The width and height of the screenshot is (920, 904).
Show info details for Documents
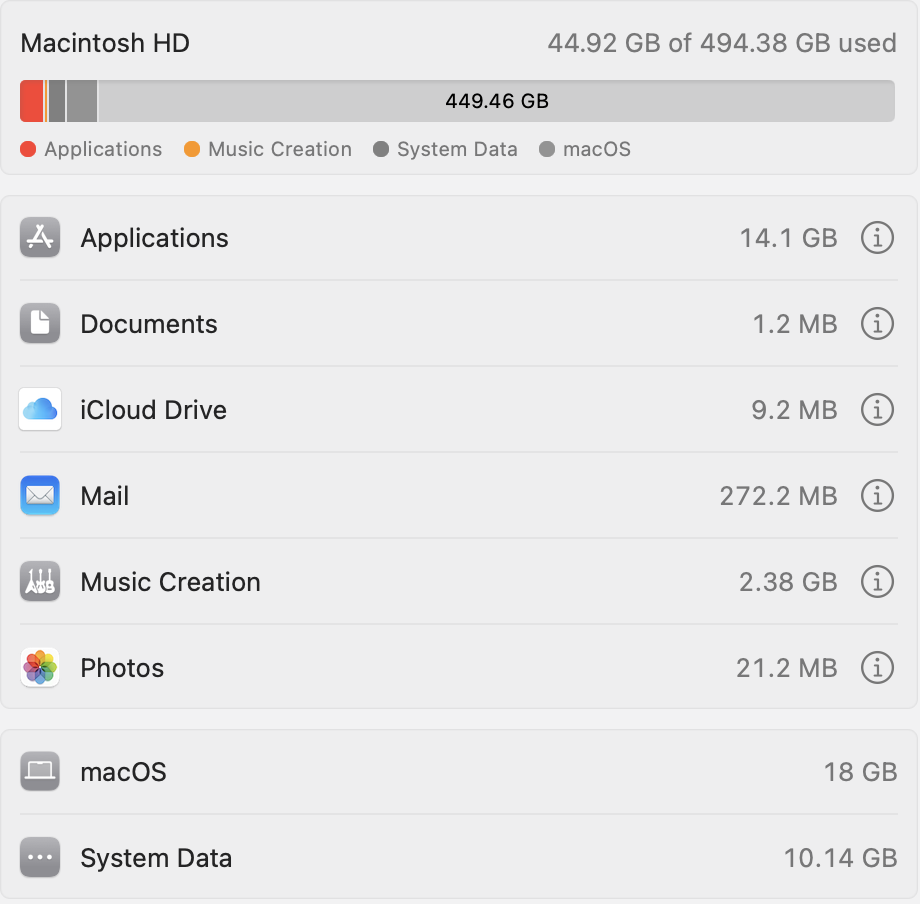[877, 324]
